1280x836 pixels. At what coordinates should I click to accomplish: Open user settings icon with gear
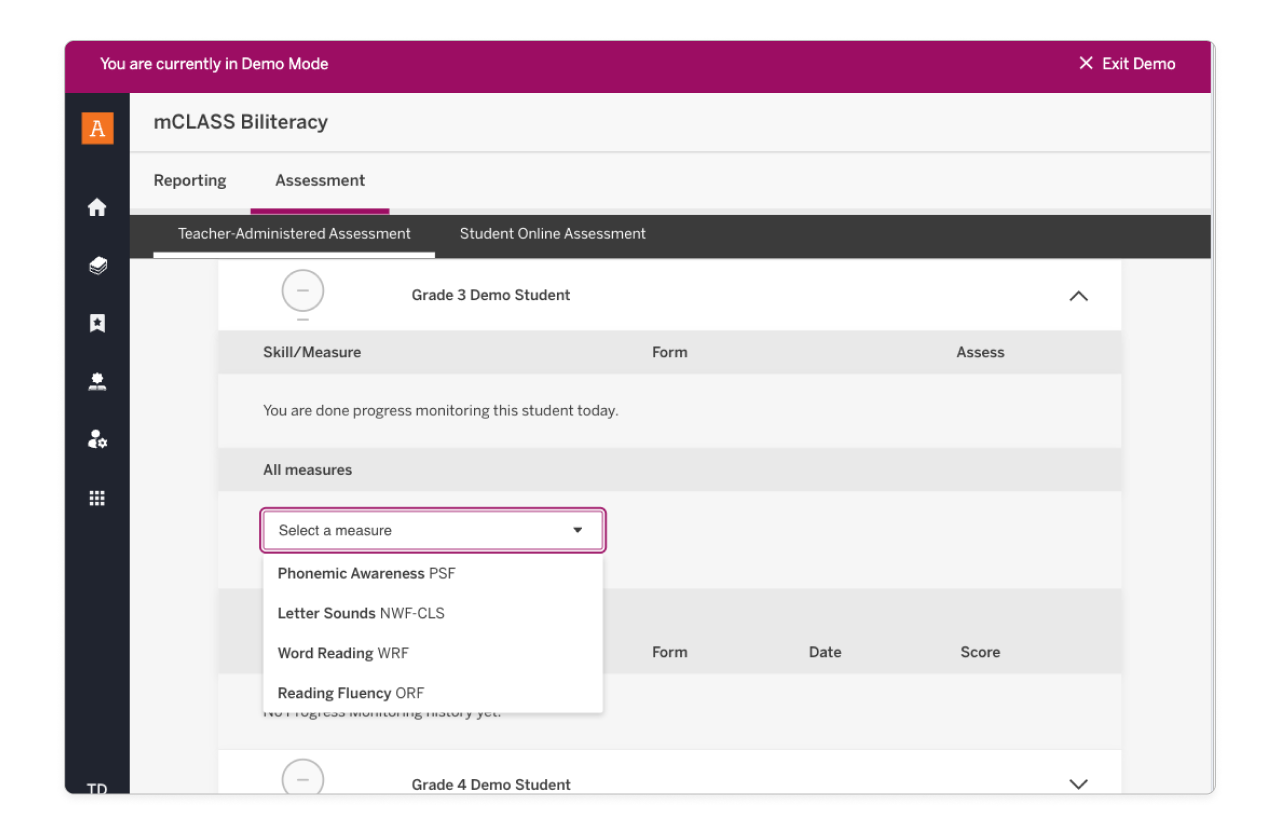click(x=97, y=440)
